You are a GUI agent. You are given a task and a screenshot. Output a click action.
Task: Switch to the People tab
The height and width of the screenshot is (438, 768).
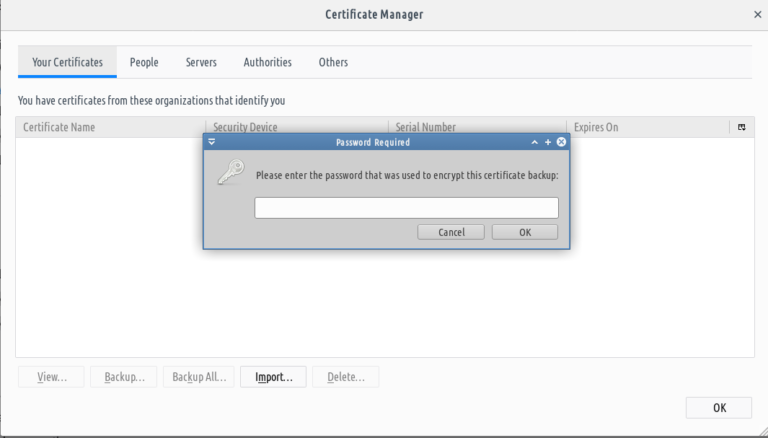pos(144,62)
